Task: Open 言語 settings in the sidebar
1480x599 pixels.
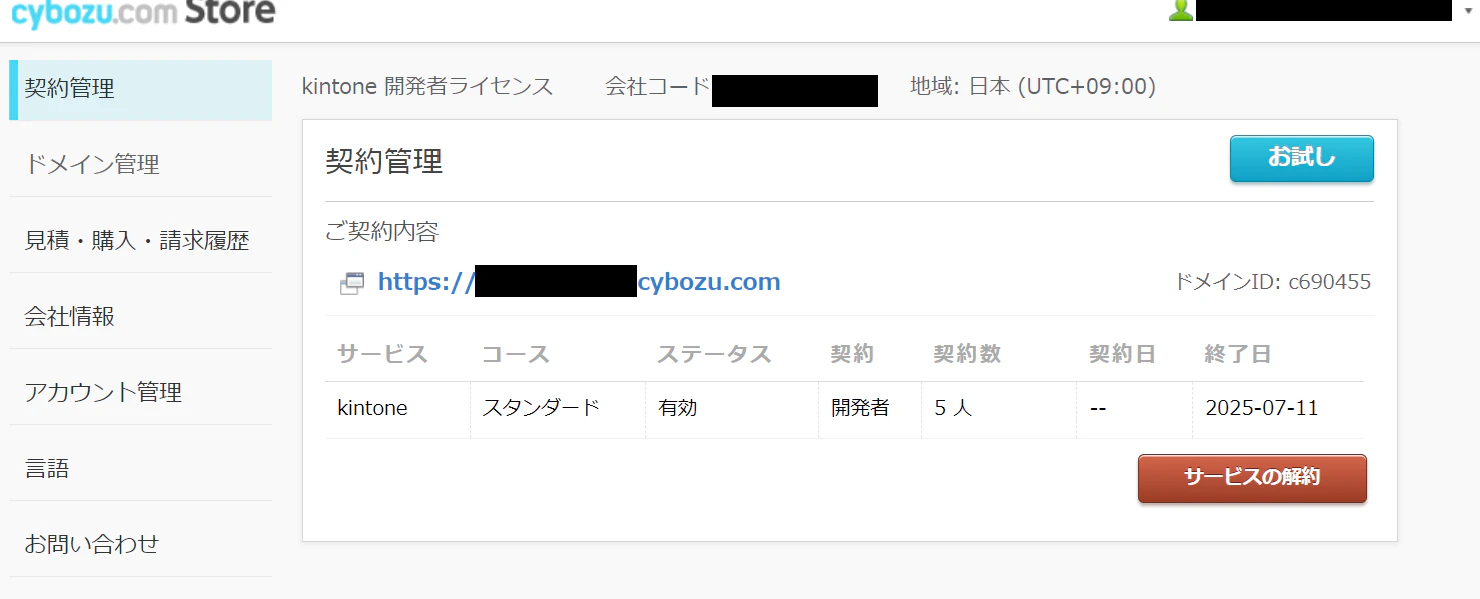Action: 140,468
